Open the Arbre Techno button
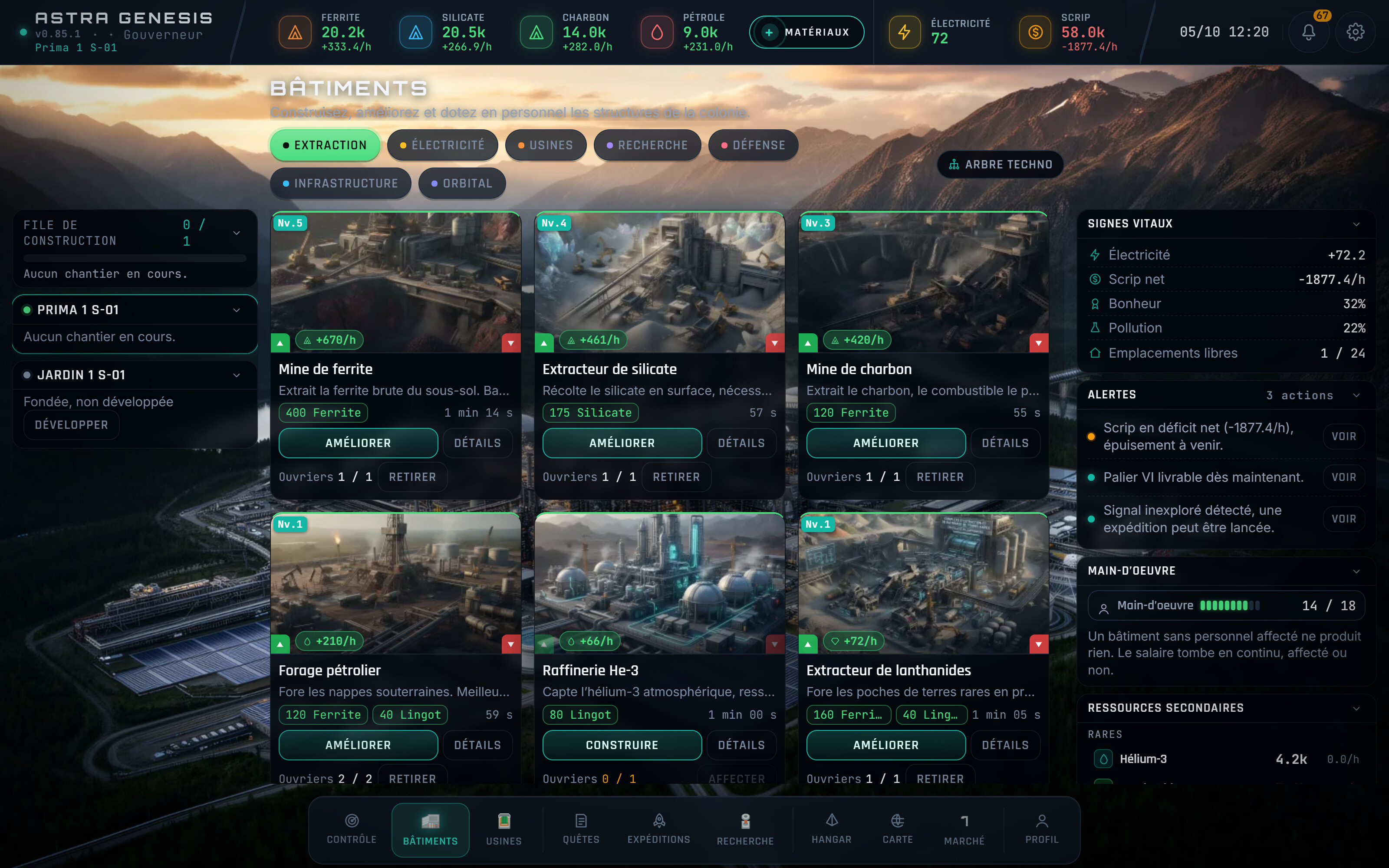This screenshot has height=868, width=1389. point(1001,165)
